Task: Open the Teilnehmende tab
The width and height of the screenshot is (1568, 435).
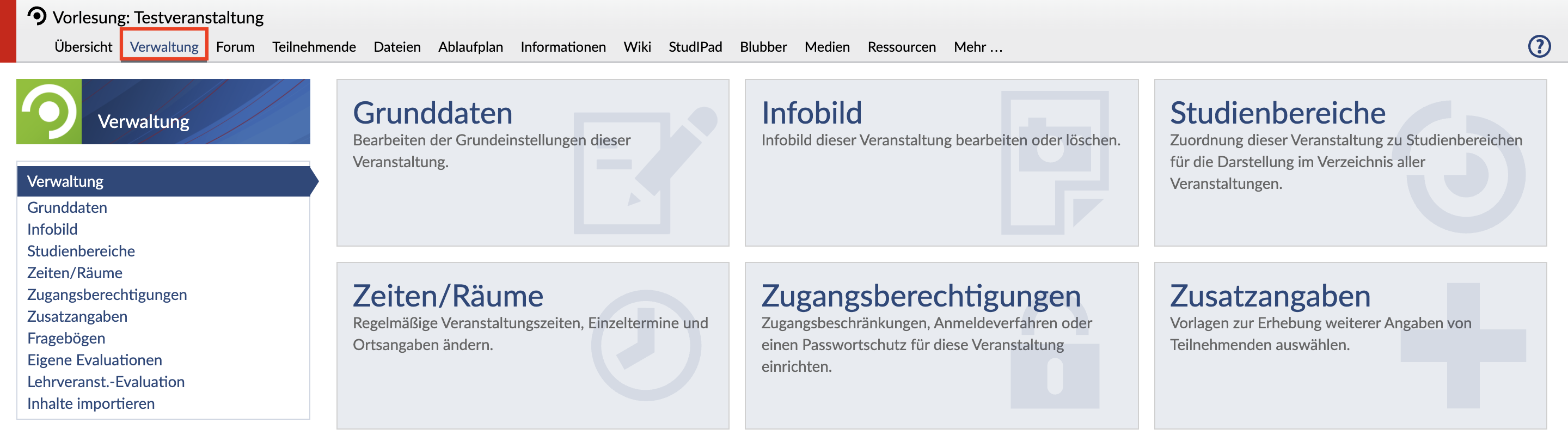Action: click(314, 47)
